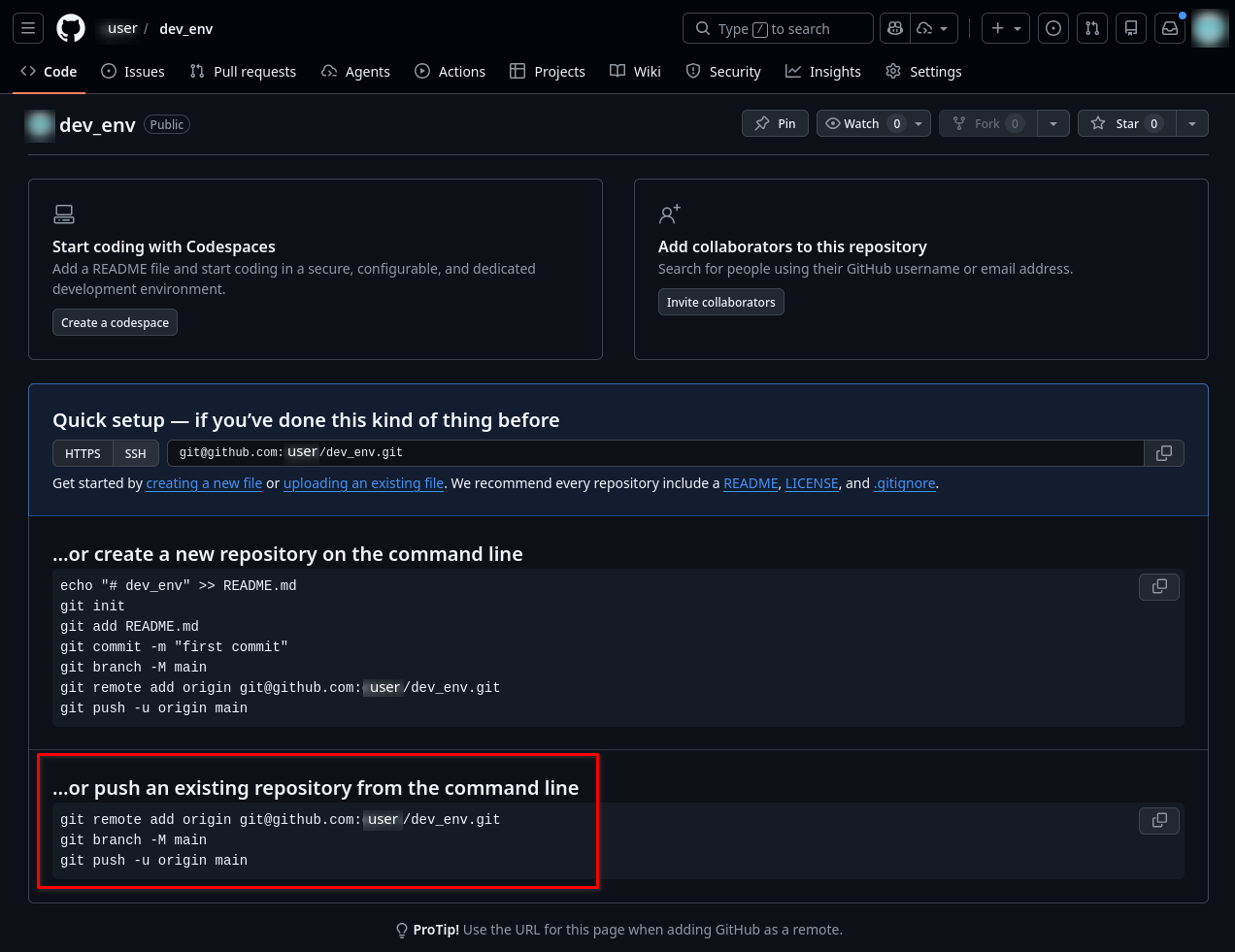Open the issues icon in header
This screenshot has width=1235, height=952.
point(1053,28)
